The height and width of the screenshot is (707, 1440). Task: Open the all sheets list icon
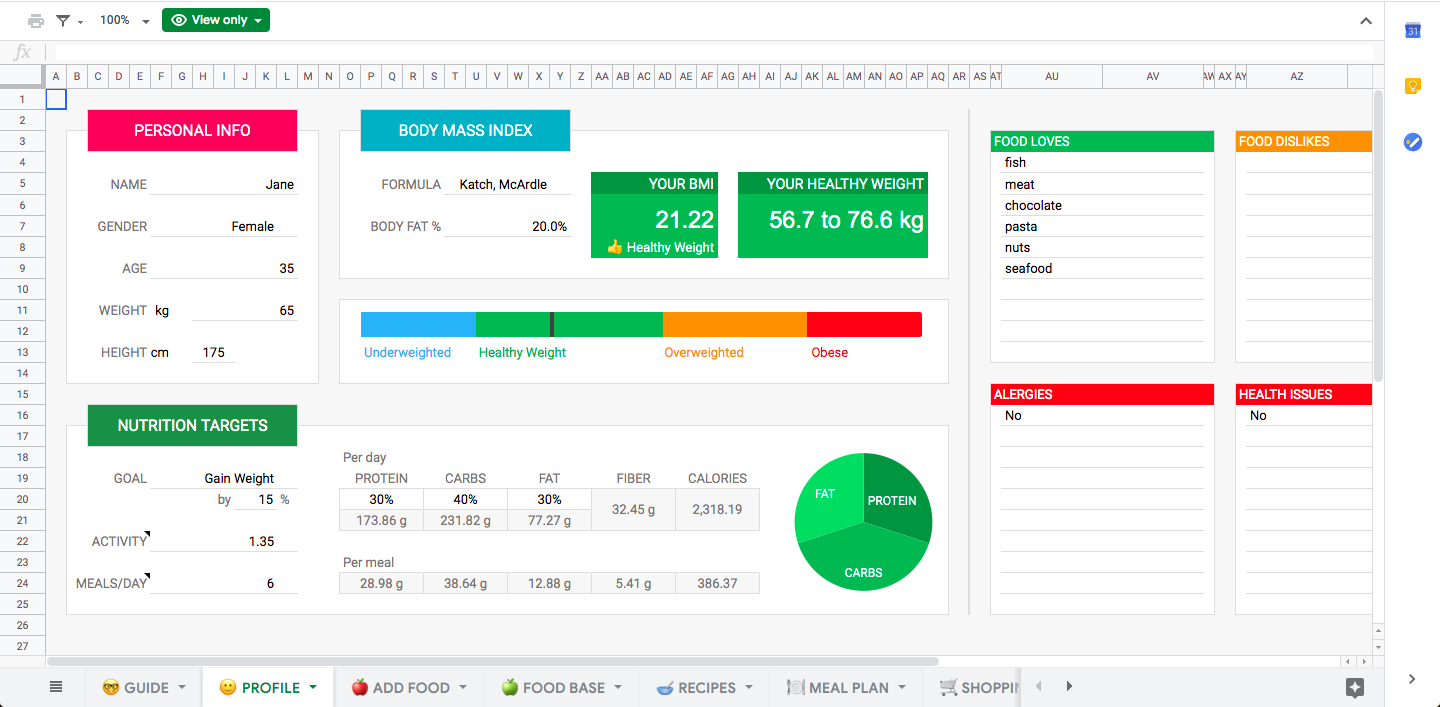click(56, 687)
